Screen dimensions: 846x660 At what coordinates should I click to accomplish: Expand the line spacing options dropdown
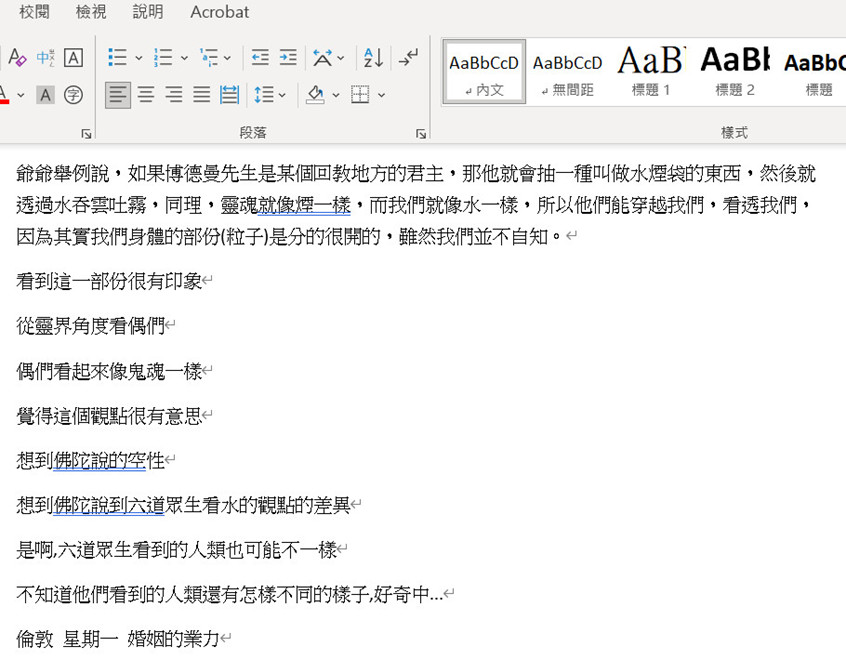283,95
